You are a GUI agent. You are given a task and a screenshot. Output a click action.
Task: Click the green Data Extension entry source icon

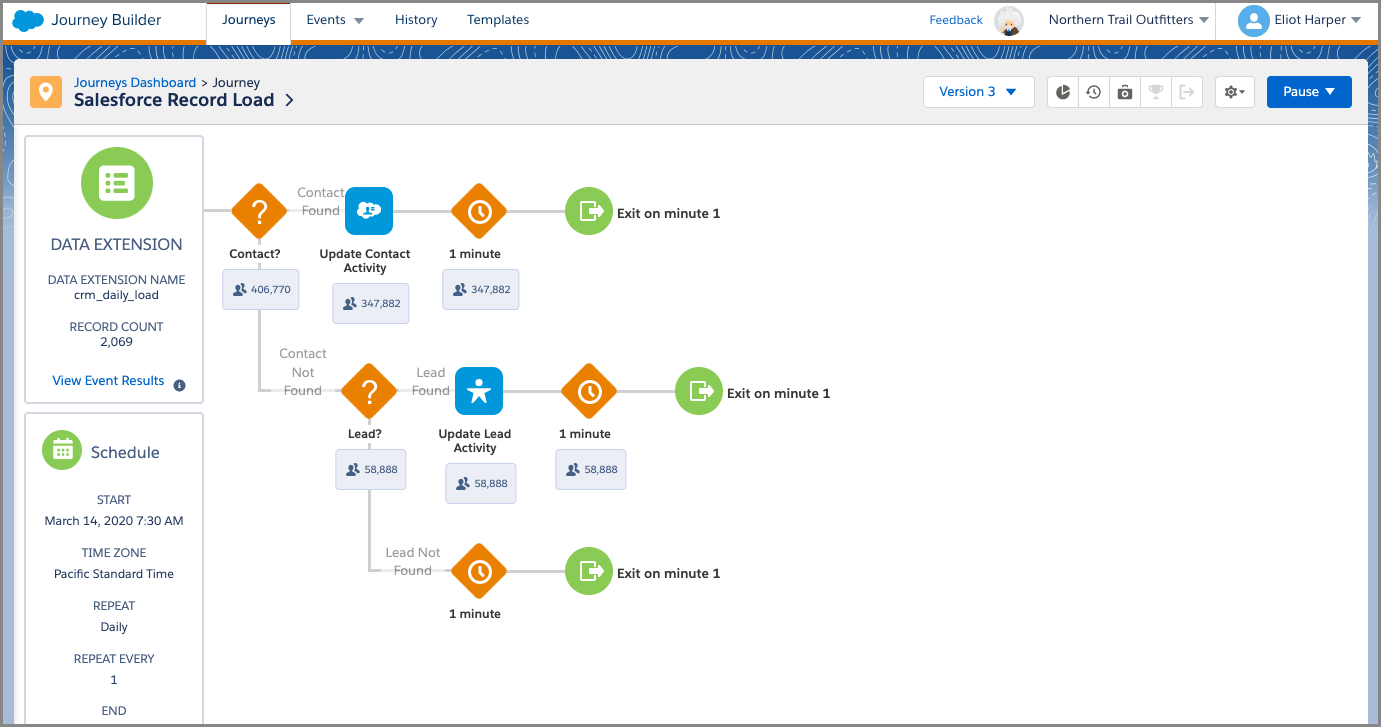[117, 183]
